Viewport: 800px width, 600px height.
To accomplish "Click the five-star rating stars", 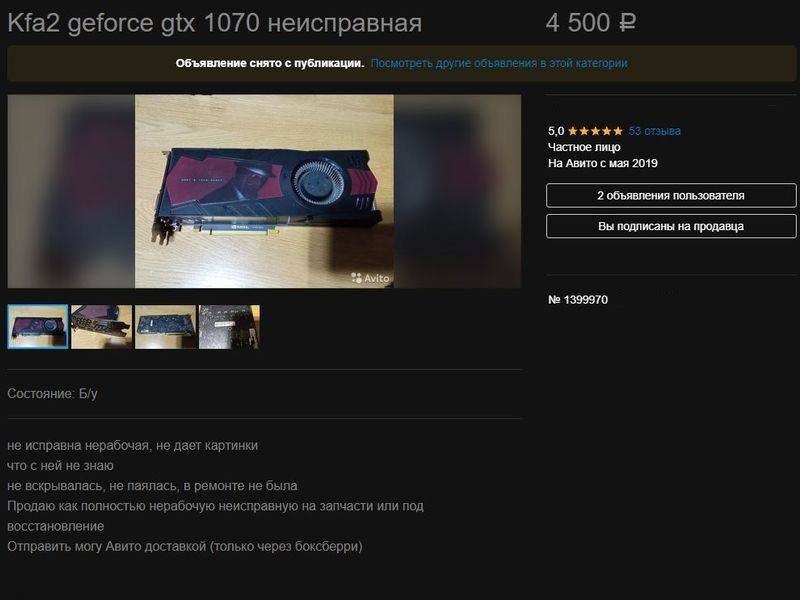I will pyautogui.click(x=595, y=131).
